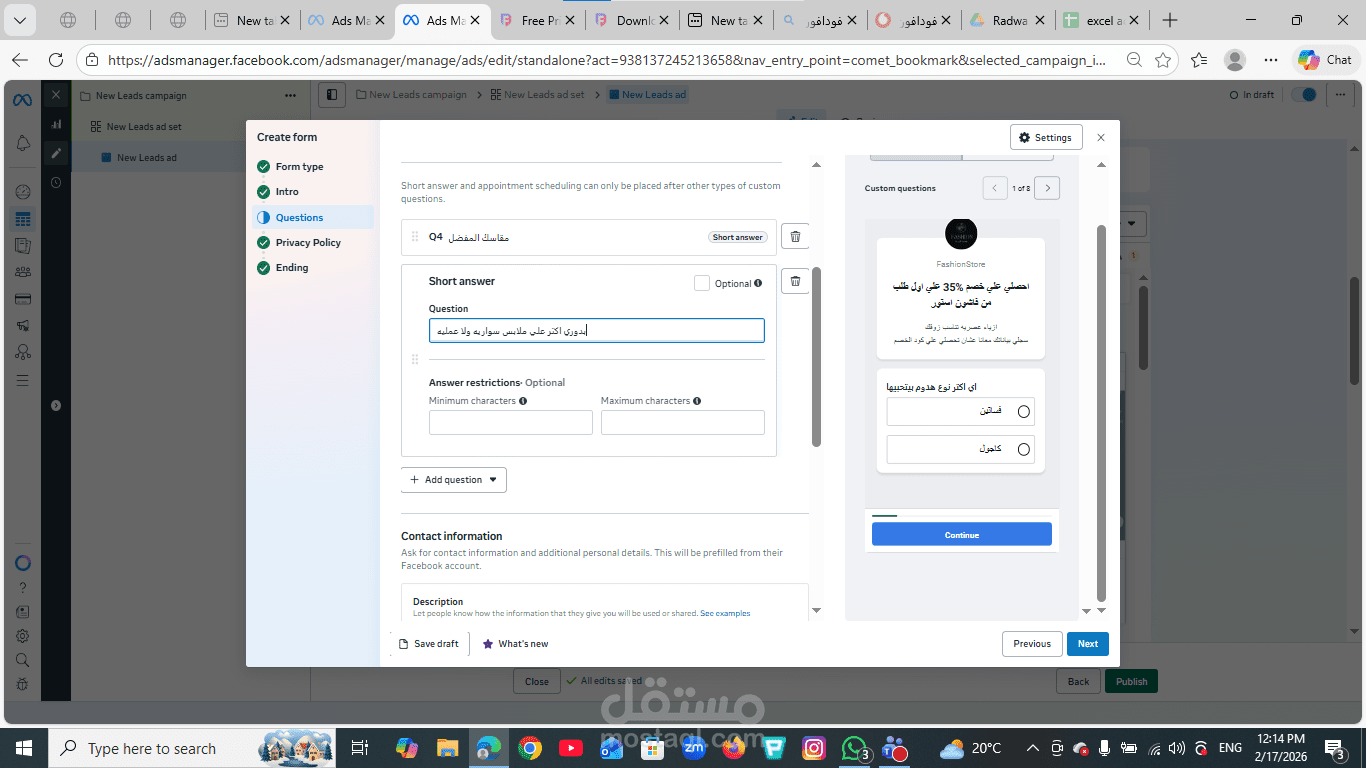1366x768 pixels.
Task: Delete the new Short answer question with its trash icon
Action: (x=795, y=282)
